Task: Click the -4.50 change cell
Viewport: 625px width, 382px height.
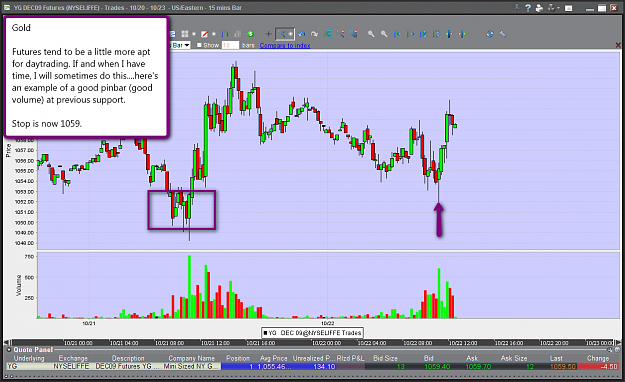Action: 597,366
